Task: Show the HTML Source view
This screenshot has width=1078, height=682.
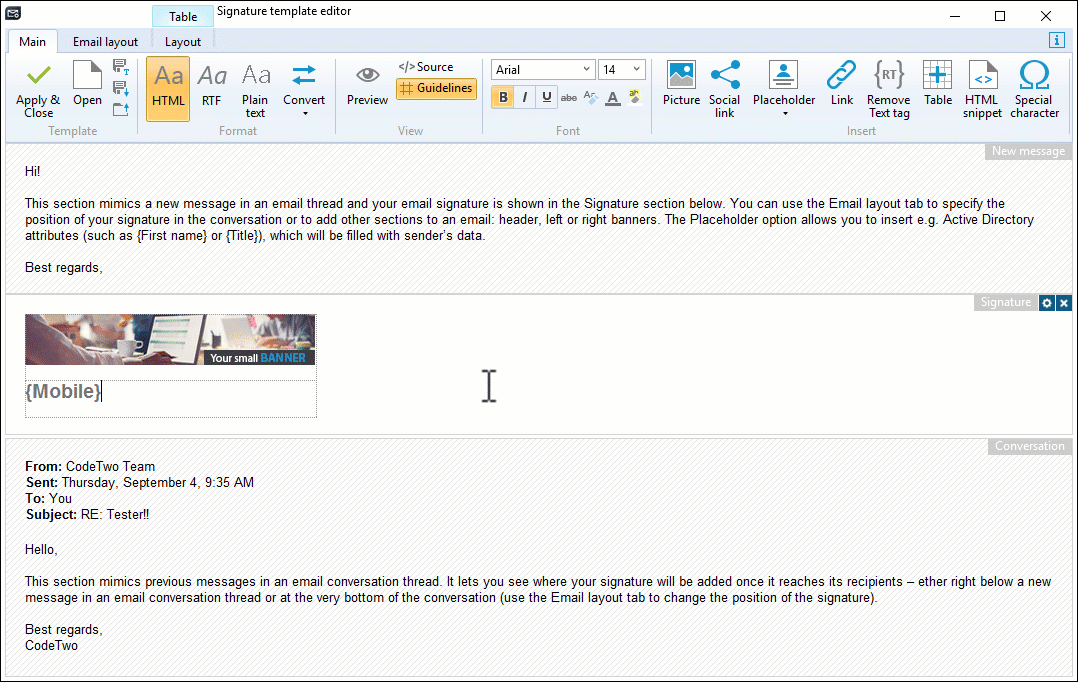Action: point(426,67)
